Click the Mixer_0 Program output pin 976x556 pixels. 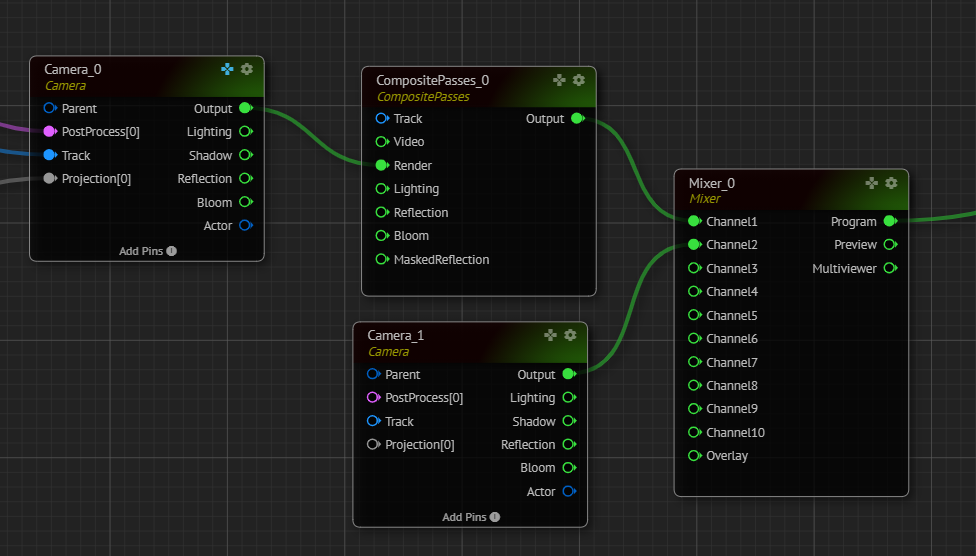[889, 221]
